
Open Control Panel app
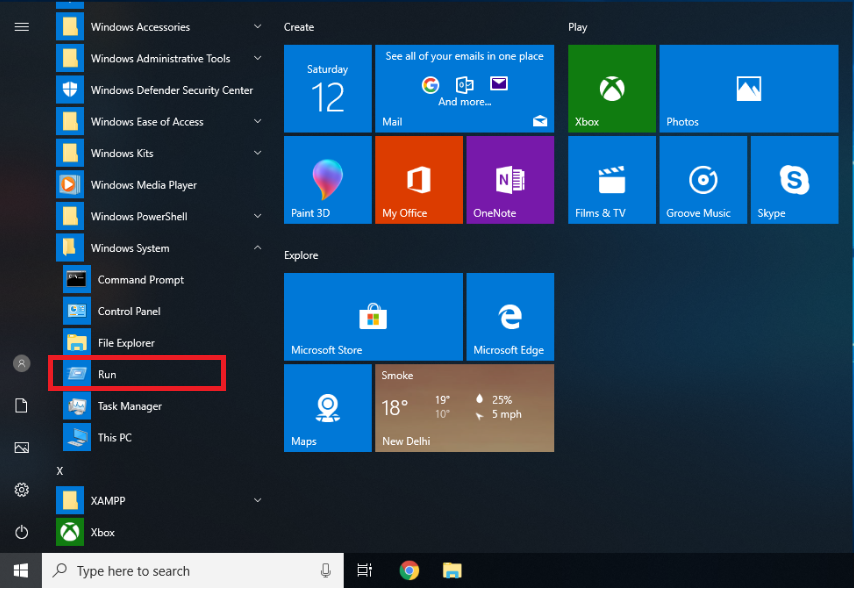pos(159,311)
